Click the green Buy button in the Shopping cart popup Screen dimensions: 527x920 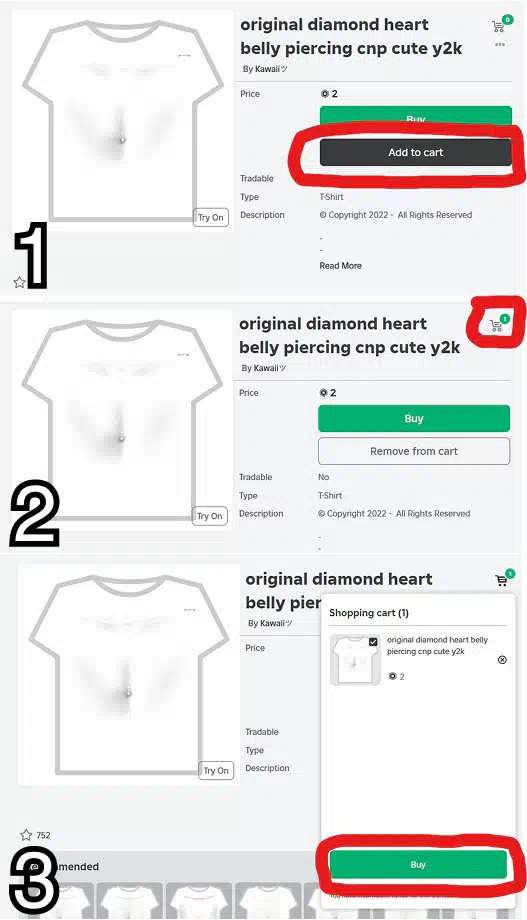418,865
